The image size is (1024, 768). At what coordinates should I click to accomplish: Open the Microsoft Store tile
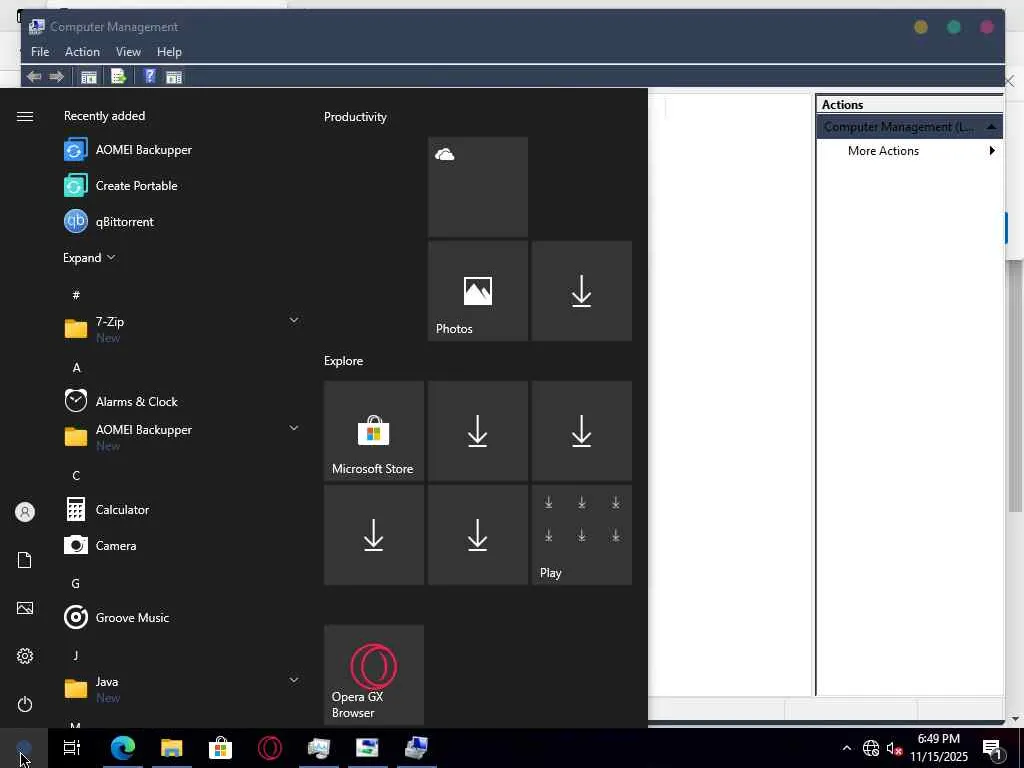[x=374, y=431]
